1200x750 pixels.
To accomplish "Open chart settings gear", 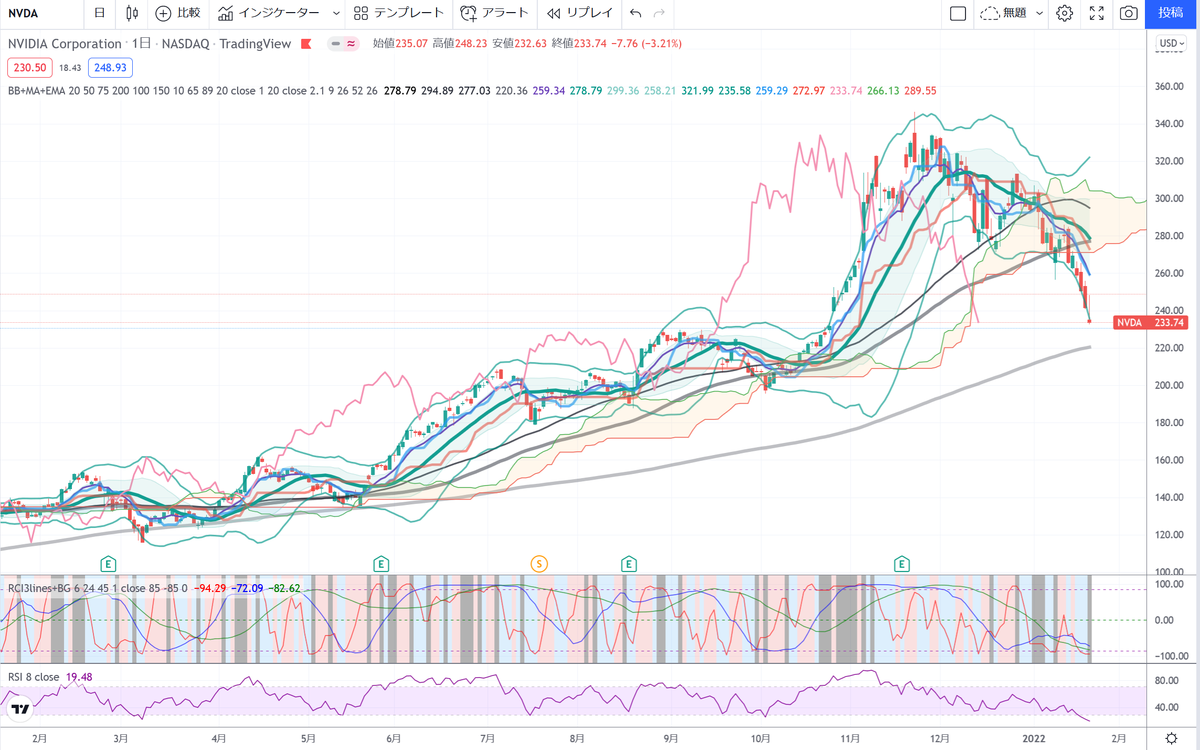I will [1064, 13].
